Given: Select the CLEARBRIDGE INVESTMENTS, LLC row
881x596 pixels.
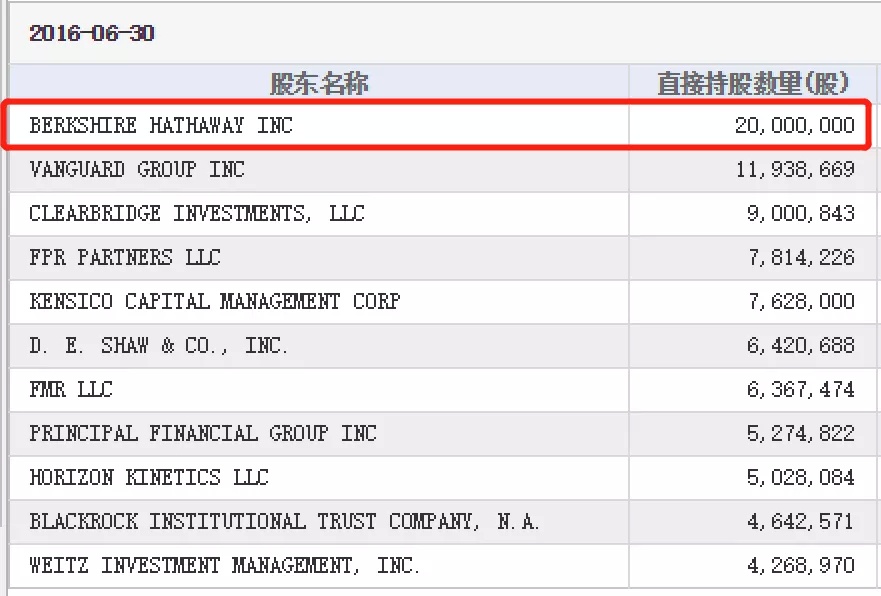Looking at the screenshot, I should (x=443, y=213).
